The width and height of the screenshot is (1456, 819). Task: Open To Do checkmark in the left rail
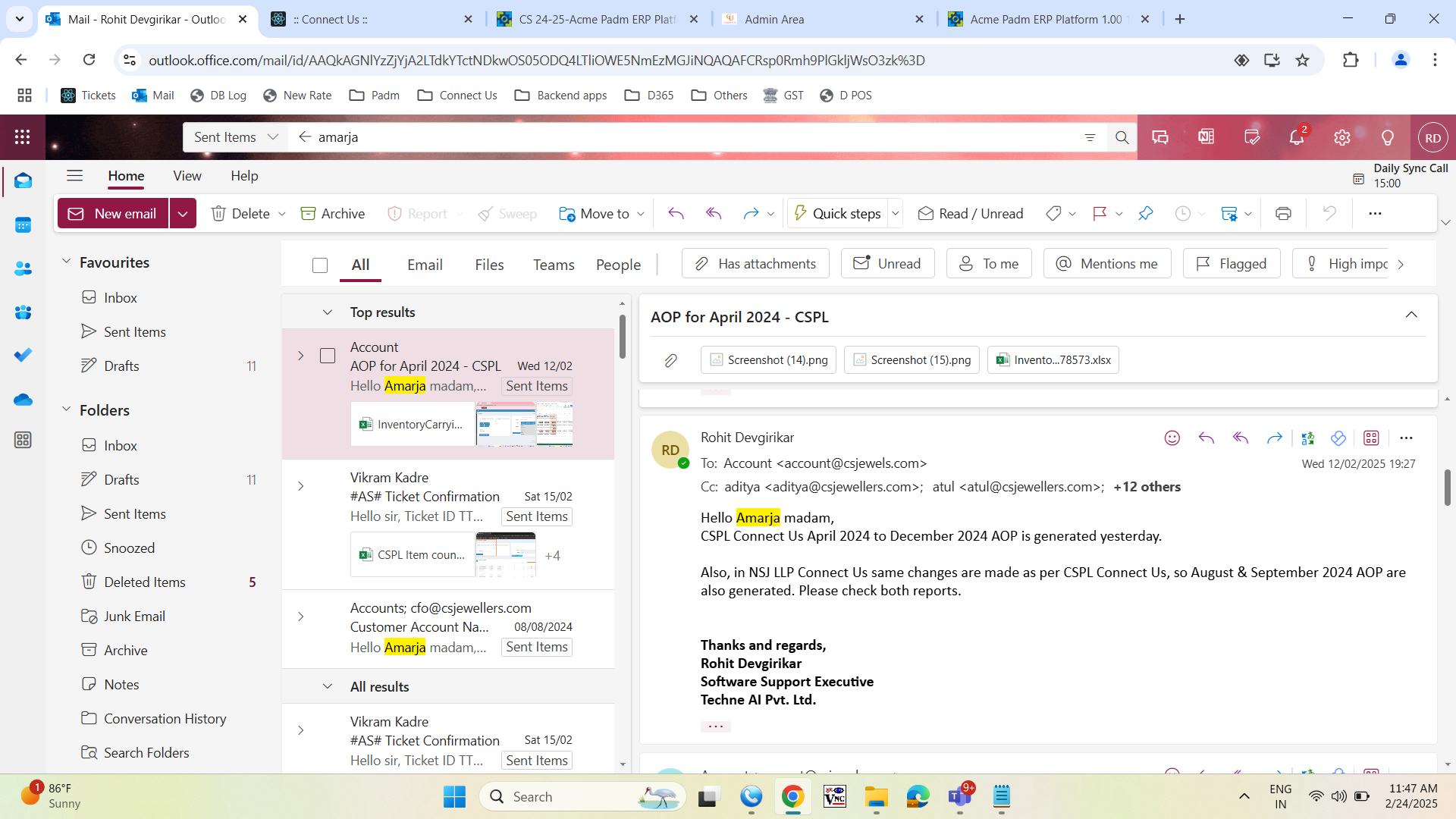click(23, 355)
